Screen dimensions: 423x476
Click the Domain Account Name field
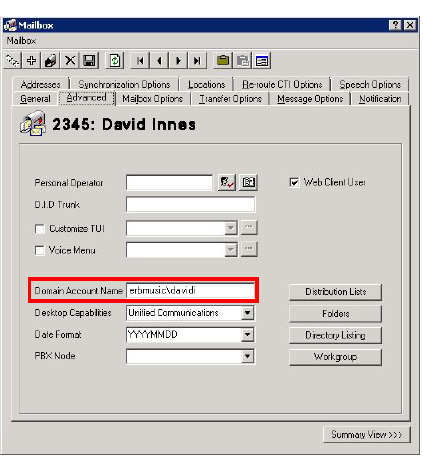191,291
